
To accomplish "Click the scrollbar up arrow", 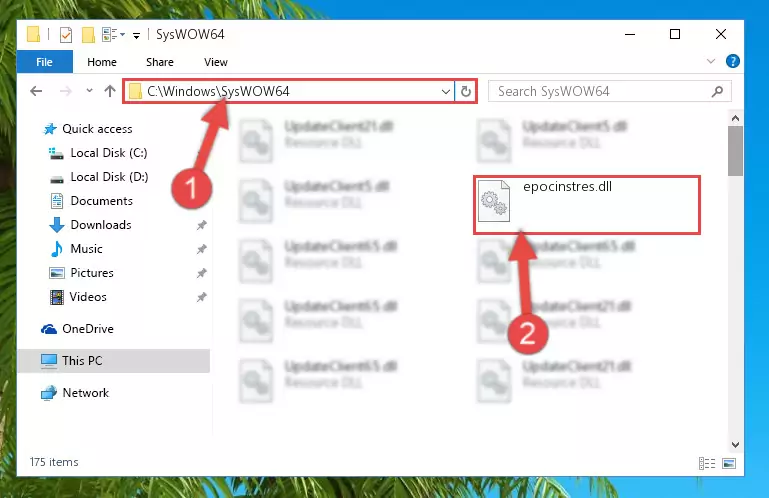I will click(x=735, y=118).
